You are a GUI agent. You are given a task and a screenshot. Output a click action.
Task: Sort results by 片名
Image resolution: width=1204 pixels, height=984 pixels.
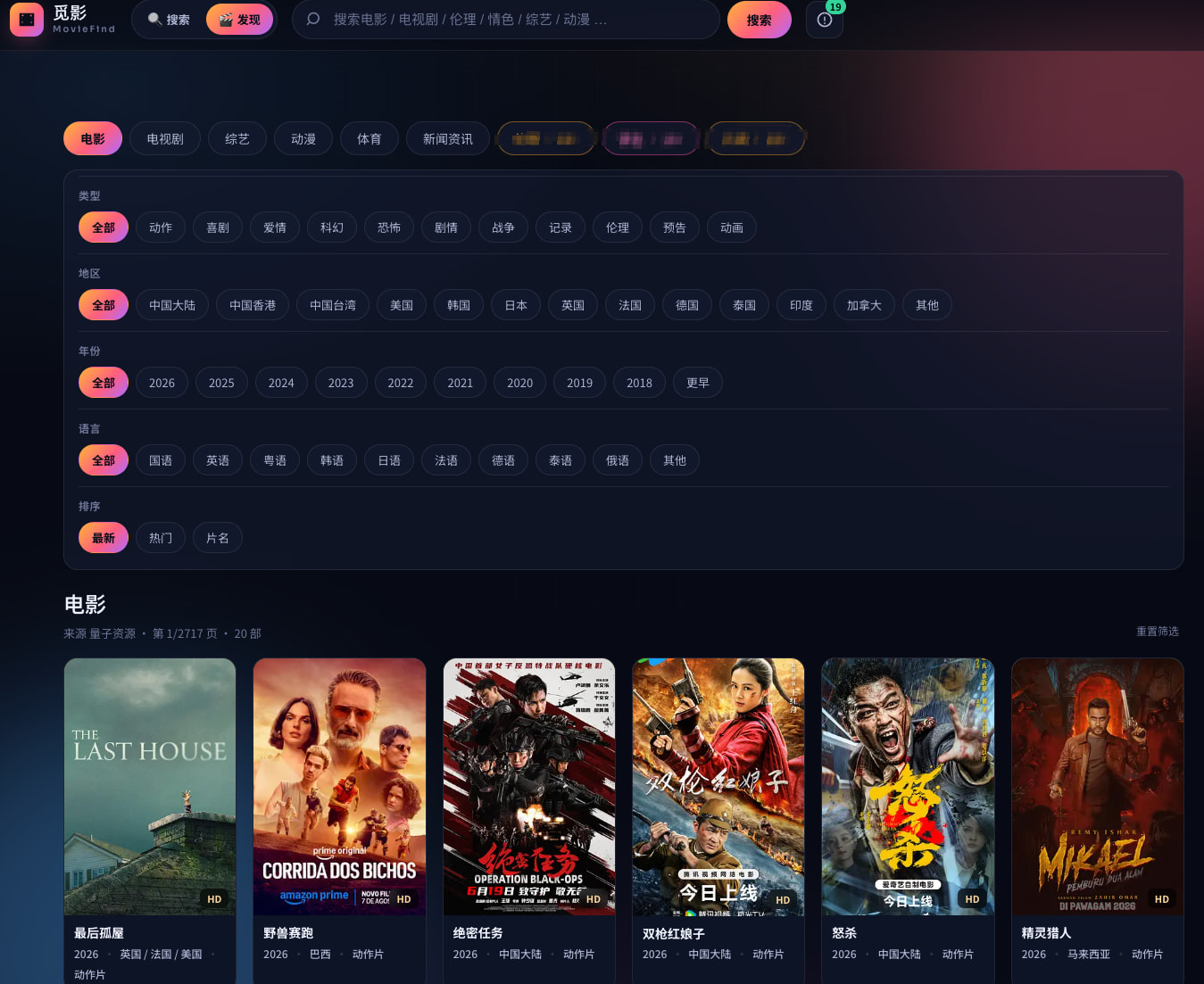[x=218, y=538]
